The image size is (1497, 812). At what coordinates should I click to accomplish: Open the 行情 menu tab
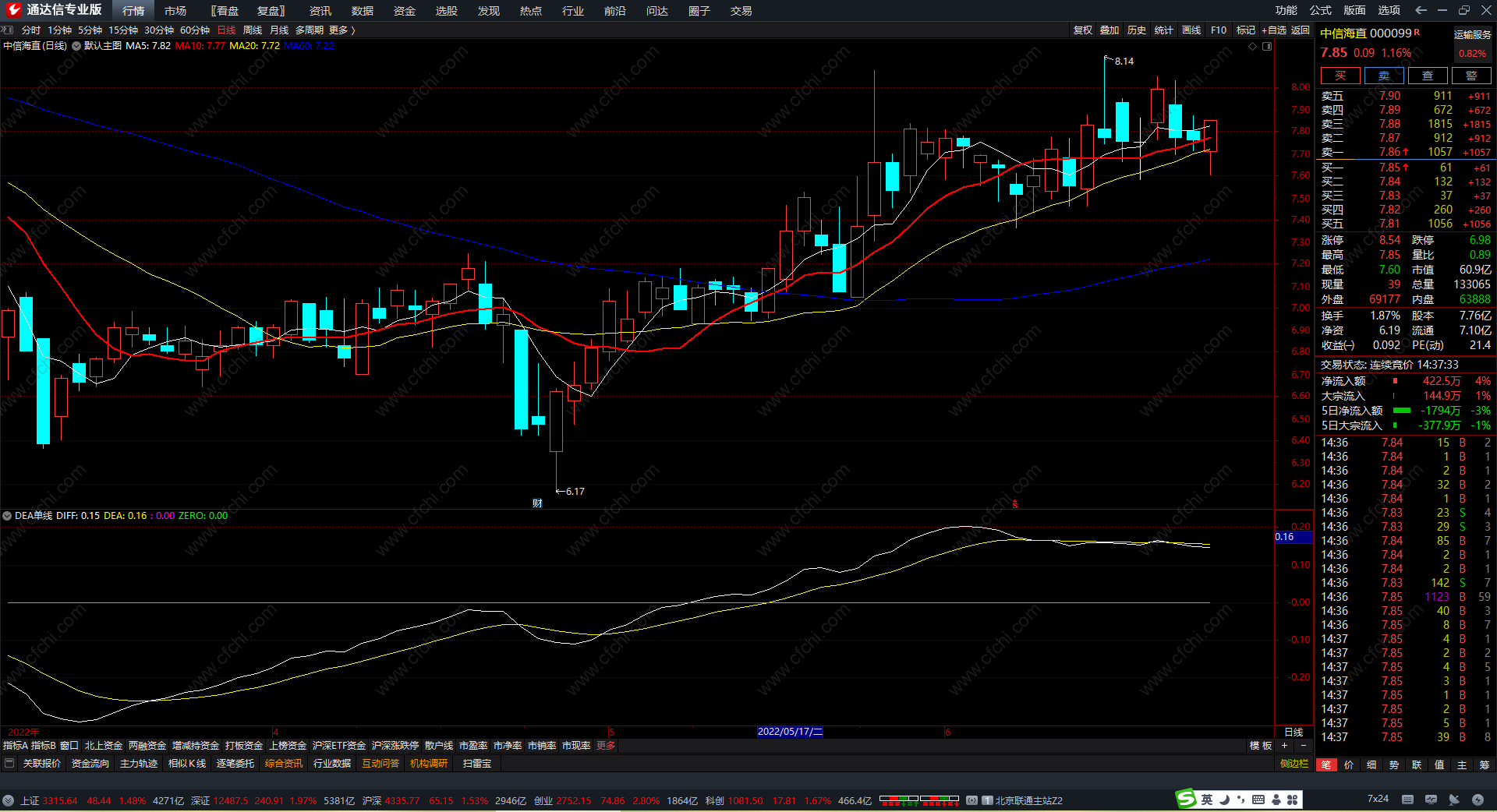point(133,10)
